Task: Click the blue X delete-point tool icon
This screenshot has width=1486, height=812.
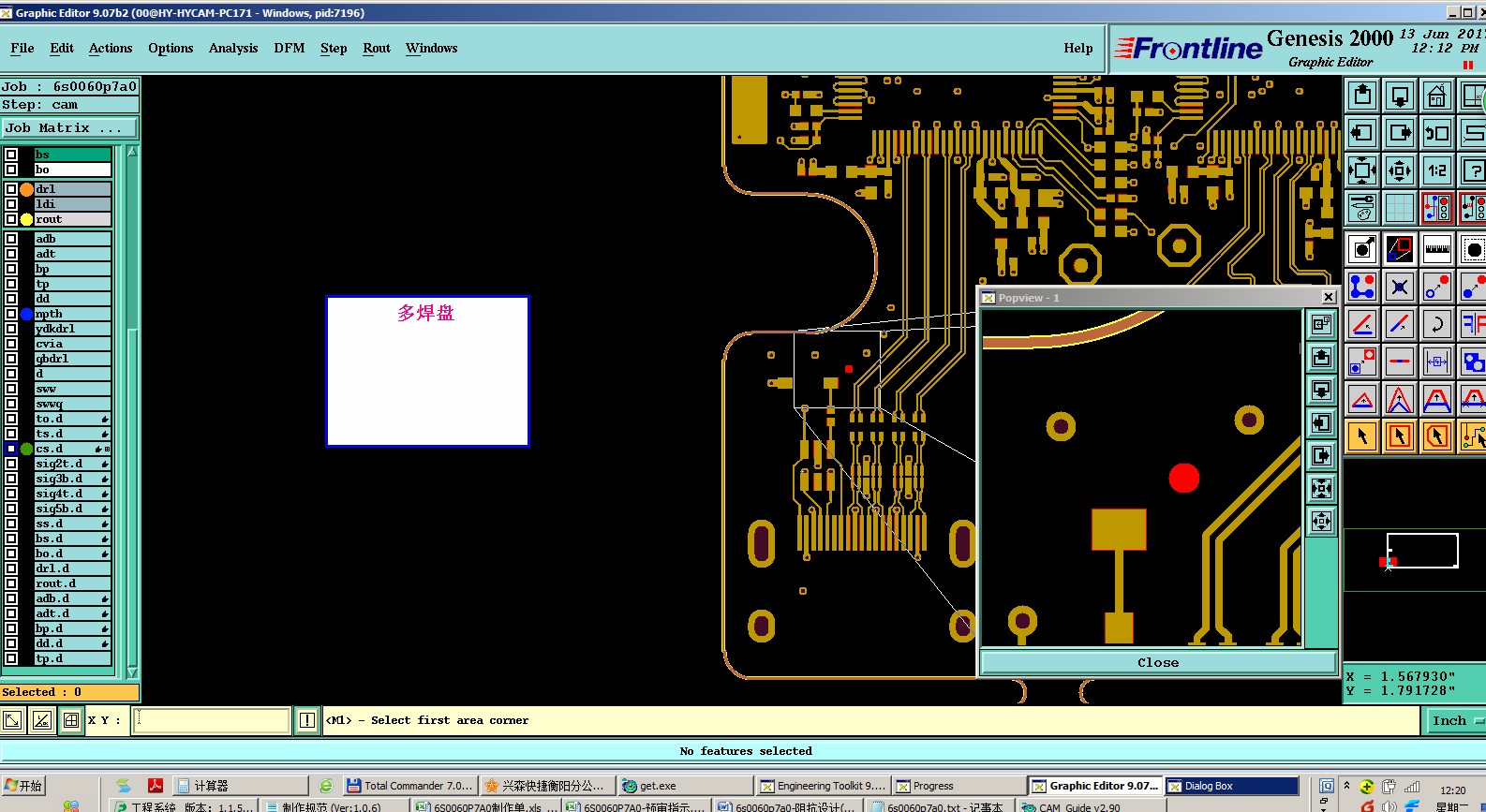Action: (x=1400, y=288)
